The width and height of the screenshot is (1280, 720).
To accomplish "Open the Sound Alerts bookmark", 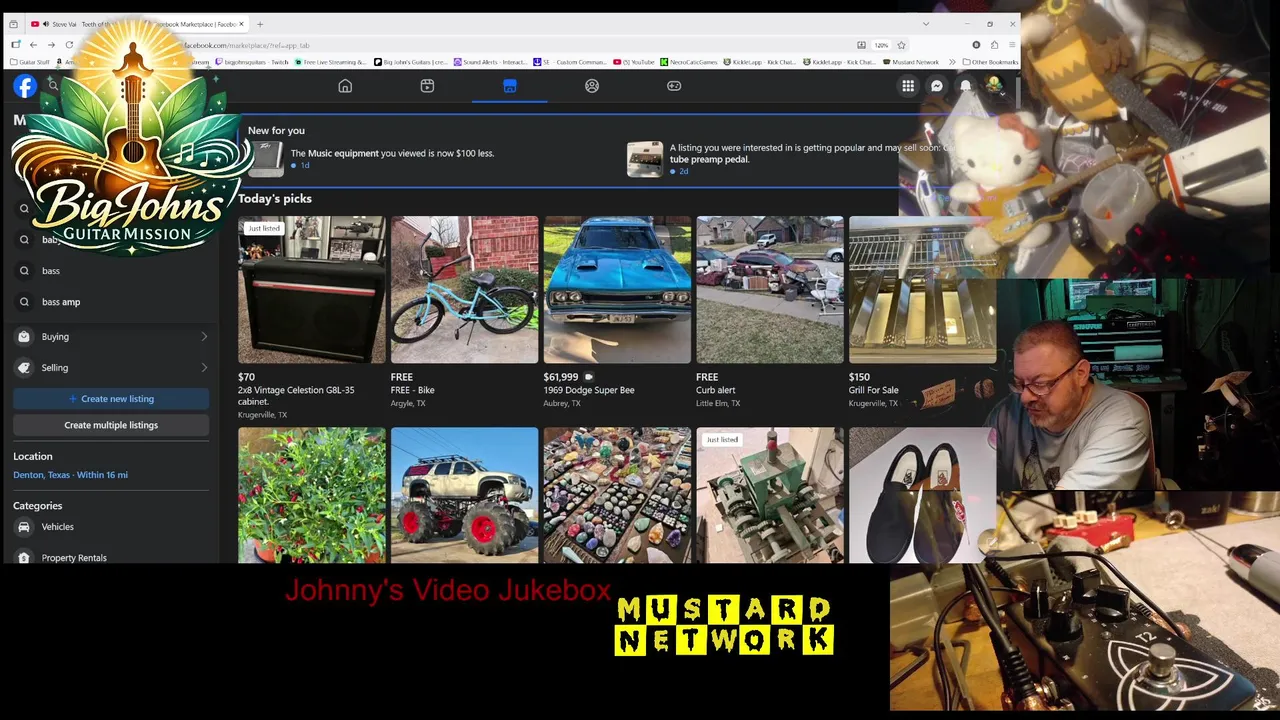I will (x=490, y=62).
